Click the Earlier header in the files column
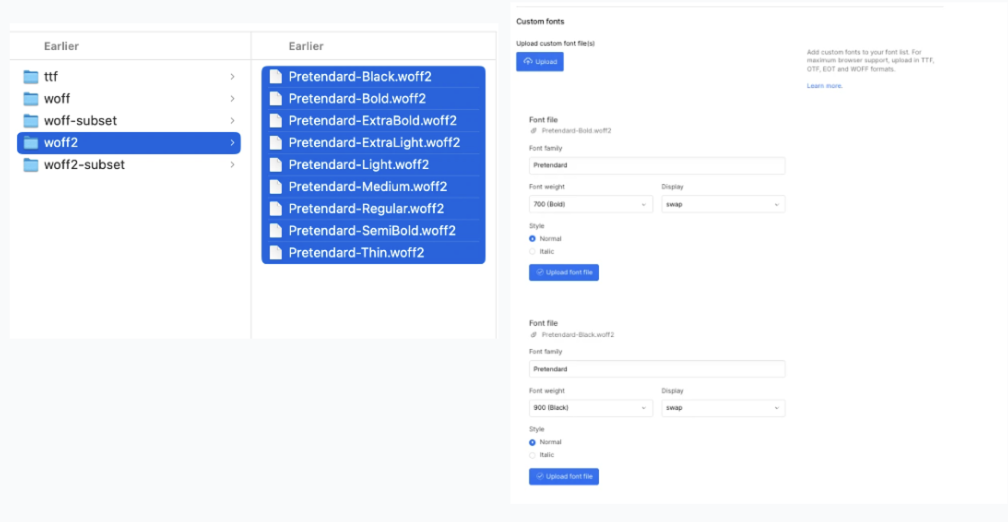 (306, 46)
